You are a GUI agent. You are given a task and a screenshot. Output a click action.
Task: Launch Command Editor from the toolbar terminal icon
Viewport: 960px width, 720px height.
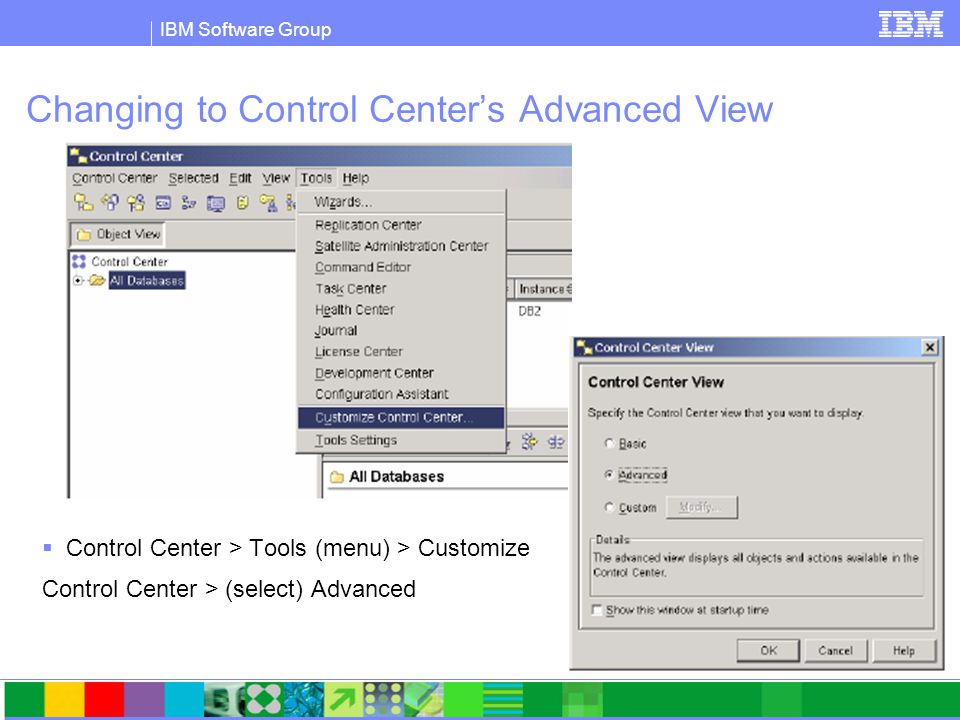coord(163,203)
